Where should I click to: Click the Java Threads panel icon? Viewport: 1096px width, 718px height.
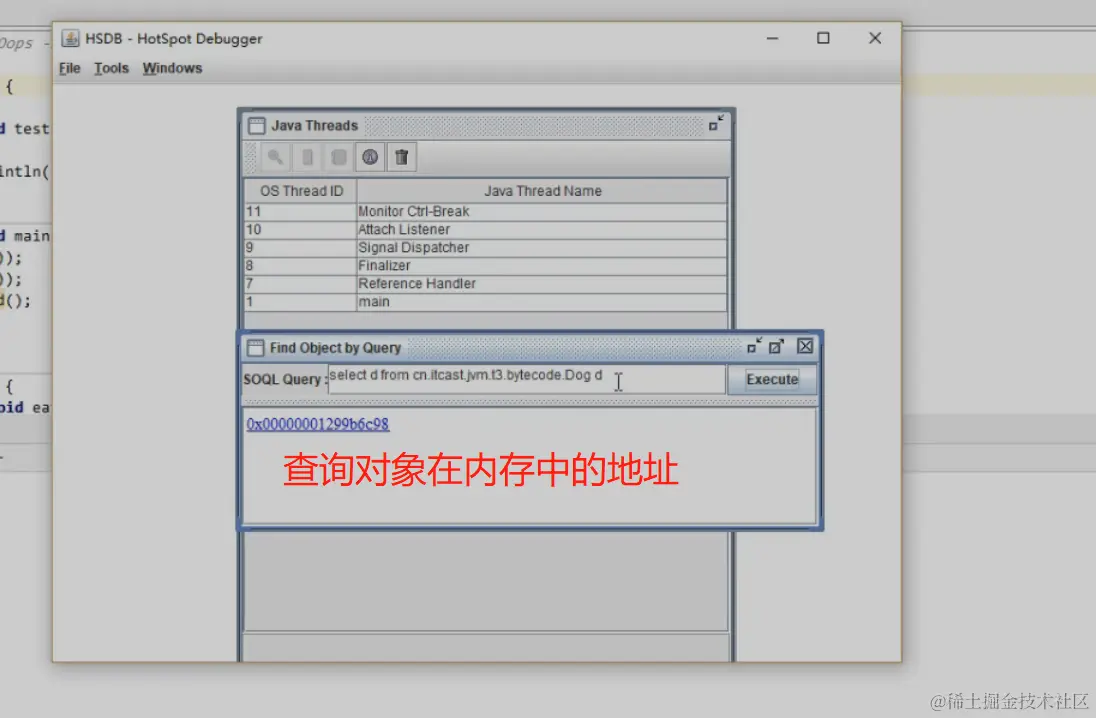[x=257, y=125]
